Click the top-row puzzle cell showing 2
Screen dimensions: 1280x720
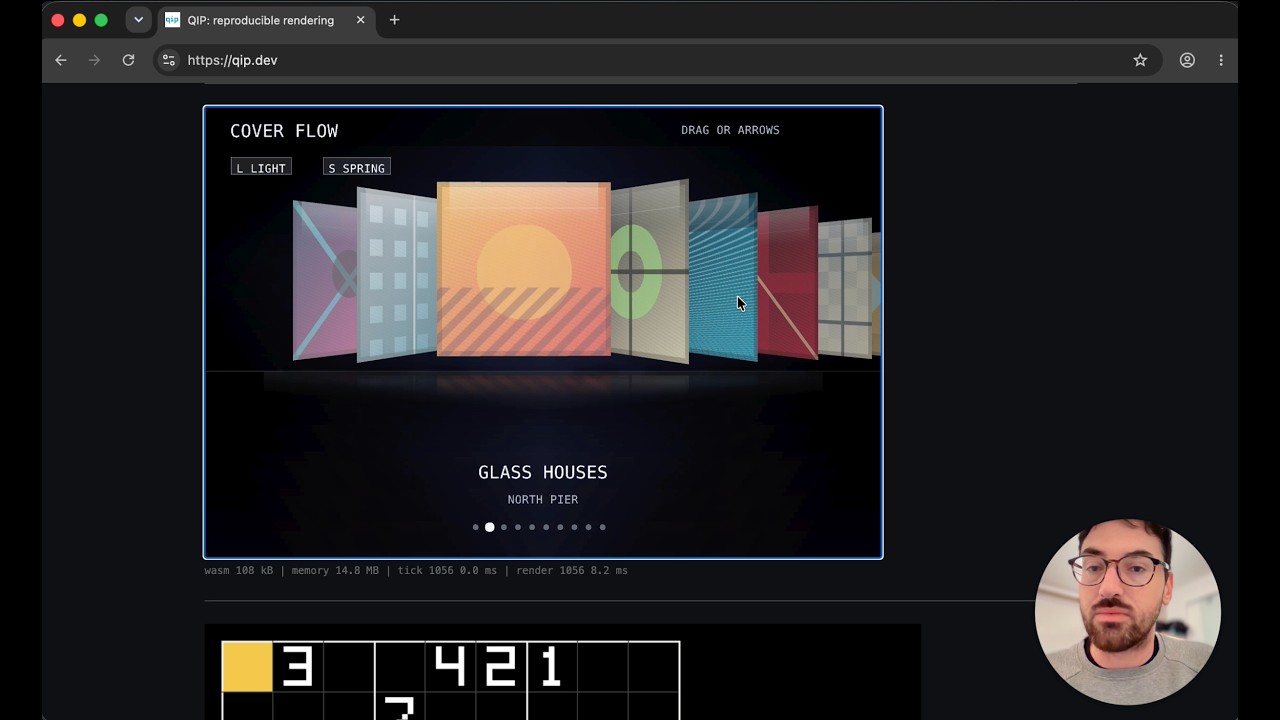501,667
